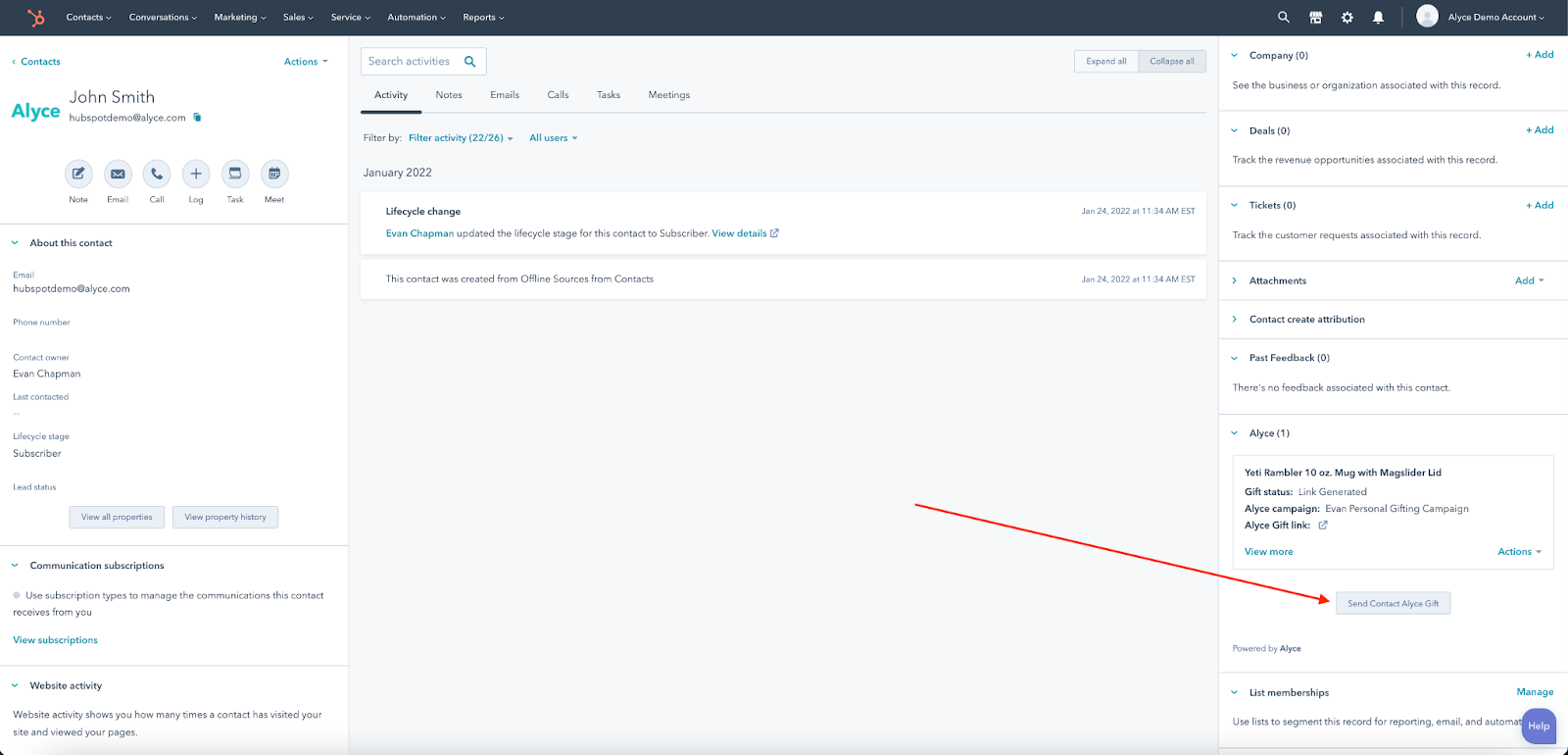Click the Send Contact Alyce Gift button
Image resolution: width=1568 pixels, height=755 pixels.
1393,604
